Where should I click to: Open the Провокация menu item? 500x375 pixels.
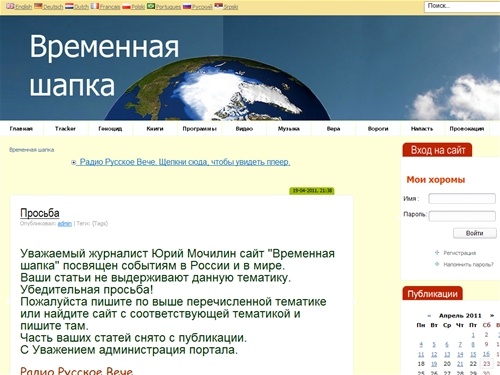click(467, 129)
